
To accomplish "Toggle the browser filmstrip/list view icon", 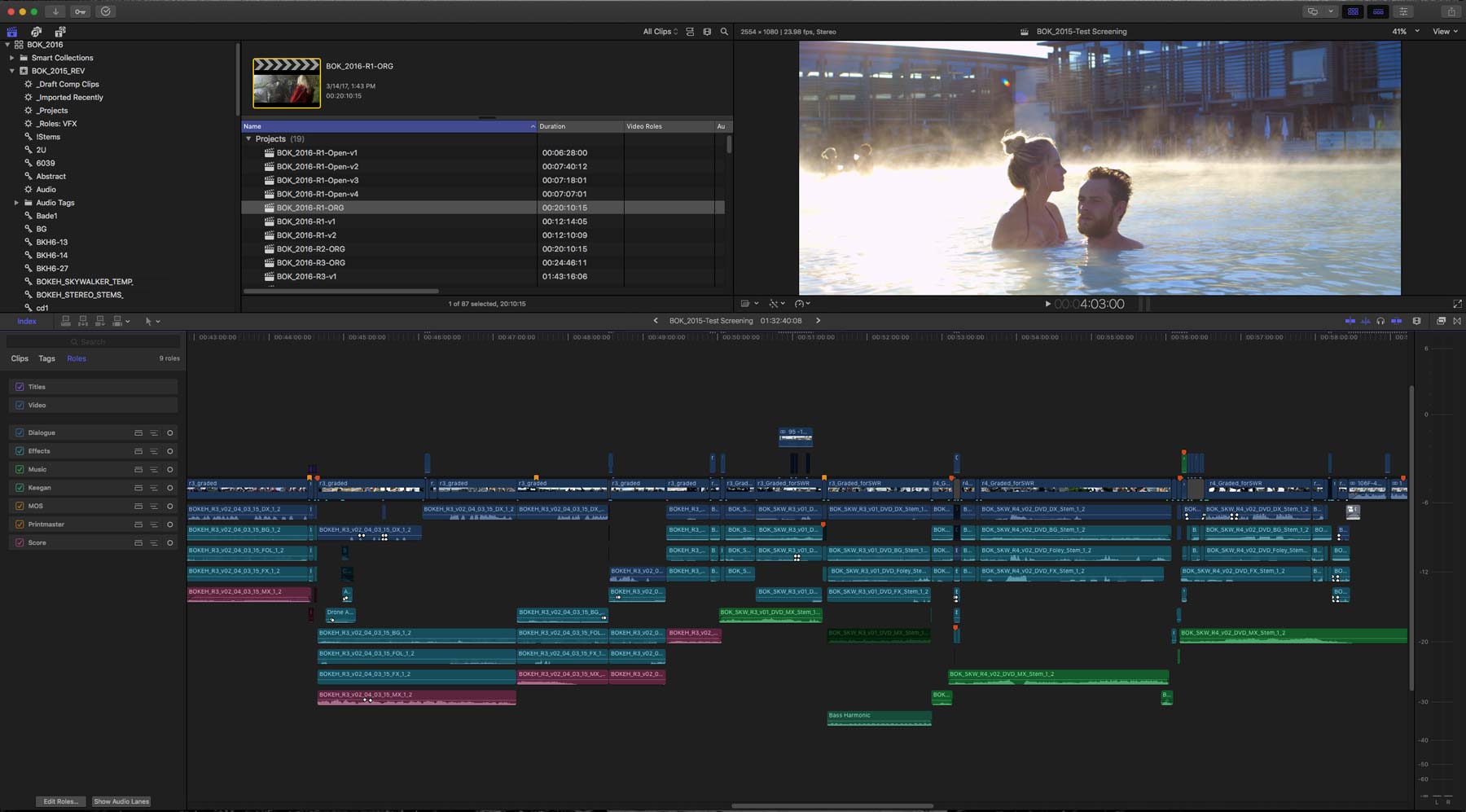I will pyautogui.click(x=690, y=32).
